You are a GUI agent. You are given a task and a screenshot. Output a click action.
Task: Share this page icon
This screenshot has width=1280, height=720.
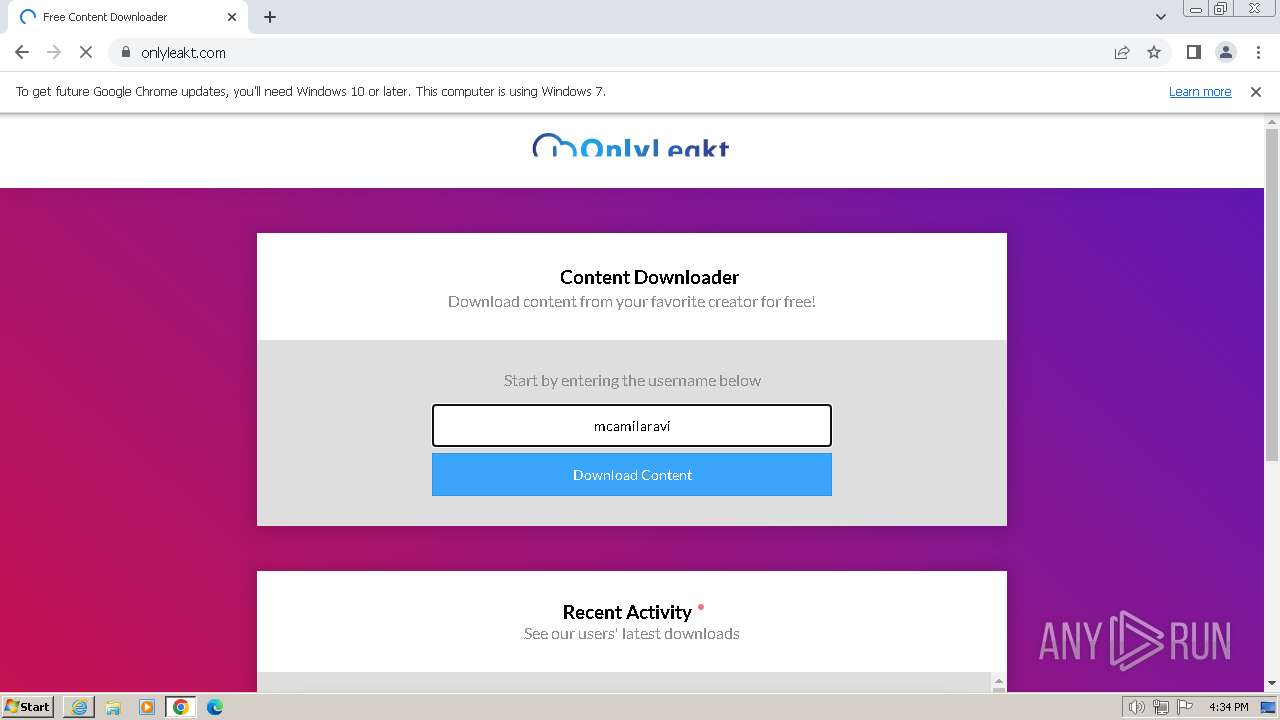tap(1122, 52)
